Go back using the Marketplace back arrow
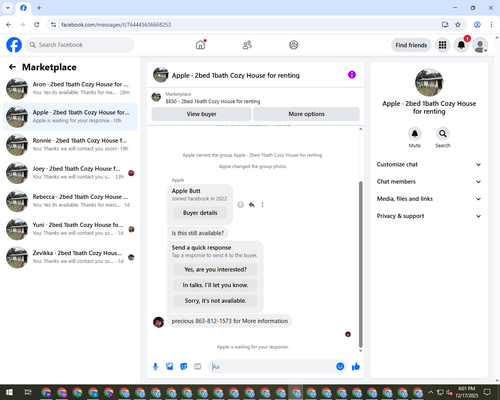 (x=12, y=67)
